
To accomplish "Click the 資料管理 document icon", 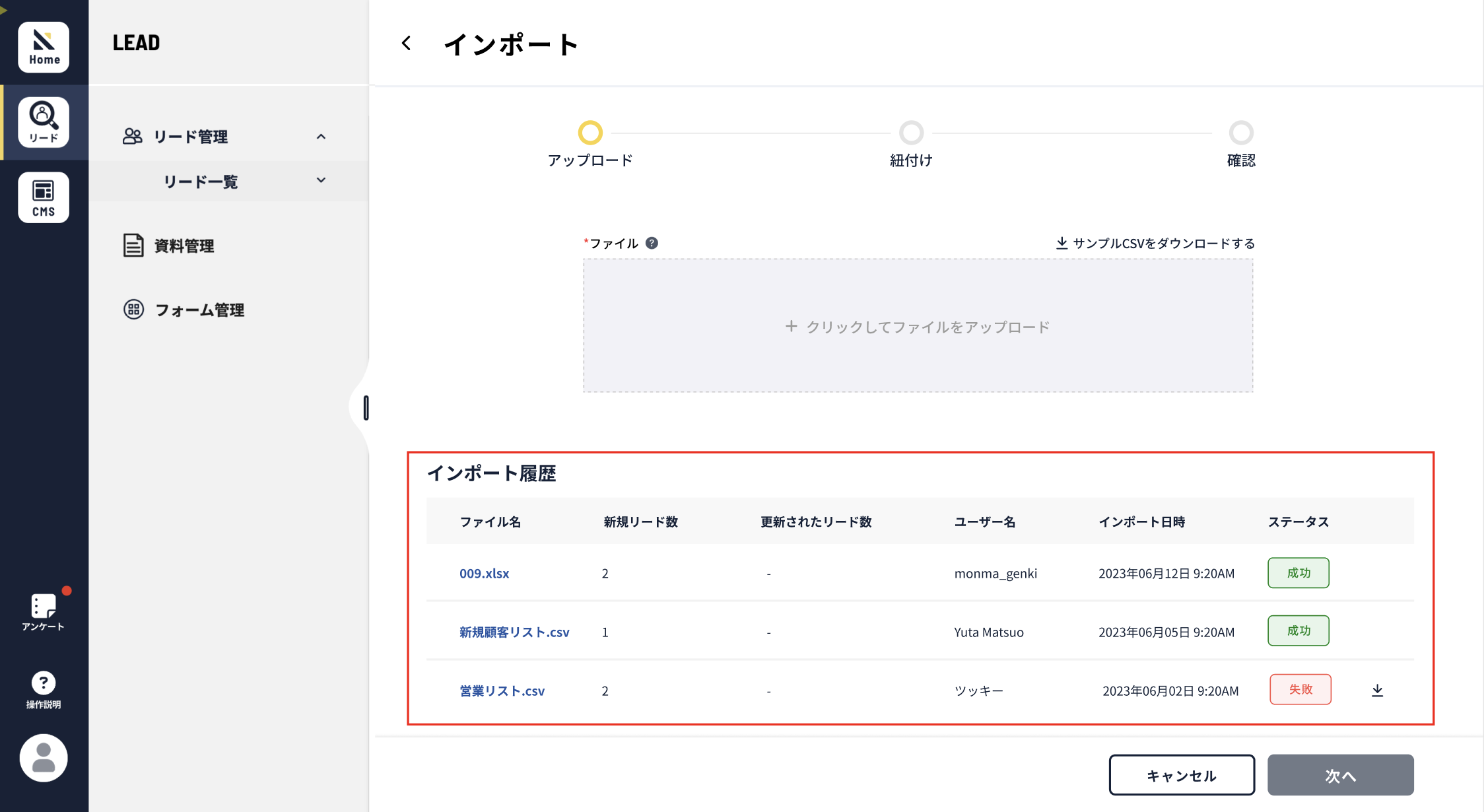I will [133, 246].
